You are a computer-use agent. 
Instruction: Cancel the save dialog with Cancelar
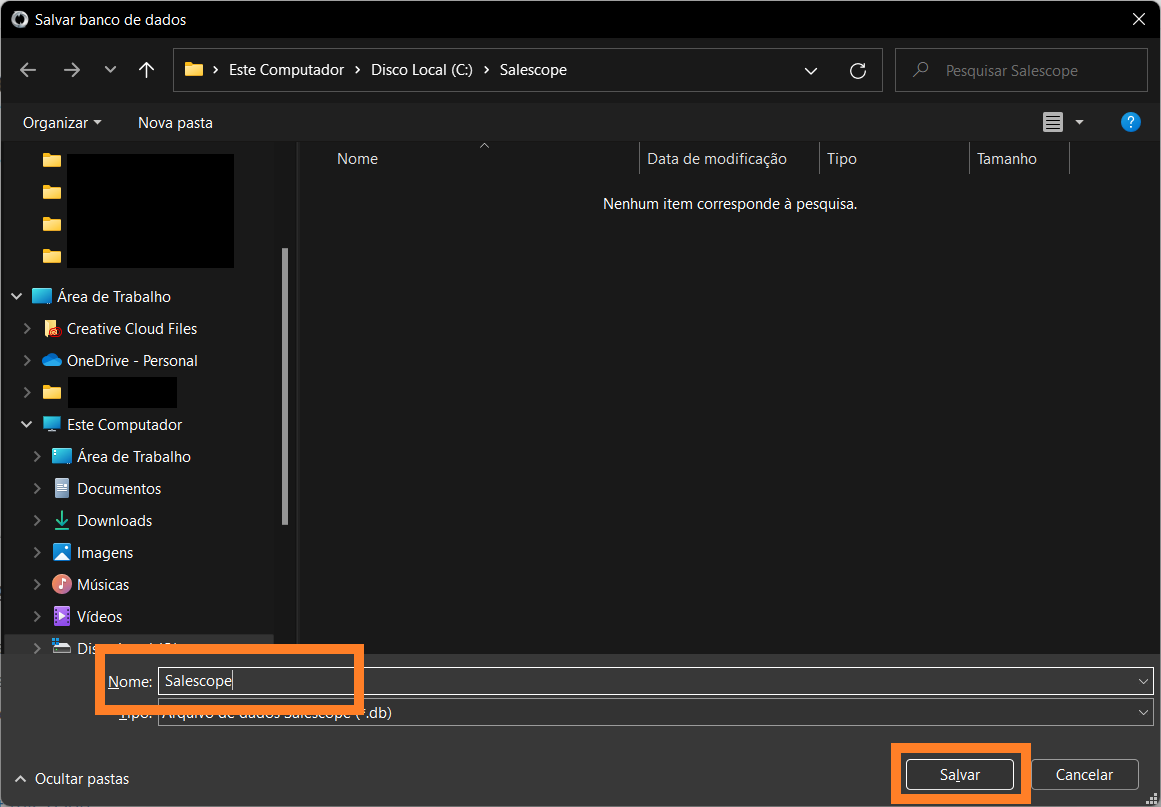(1085, 775)
